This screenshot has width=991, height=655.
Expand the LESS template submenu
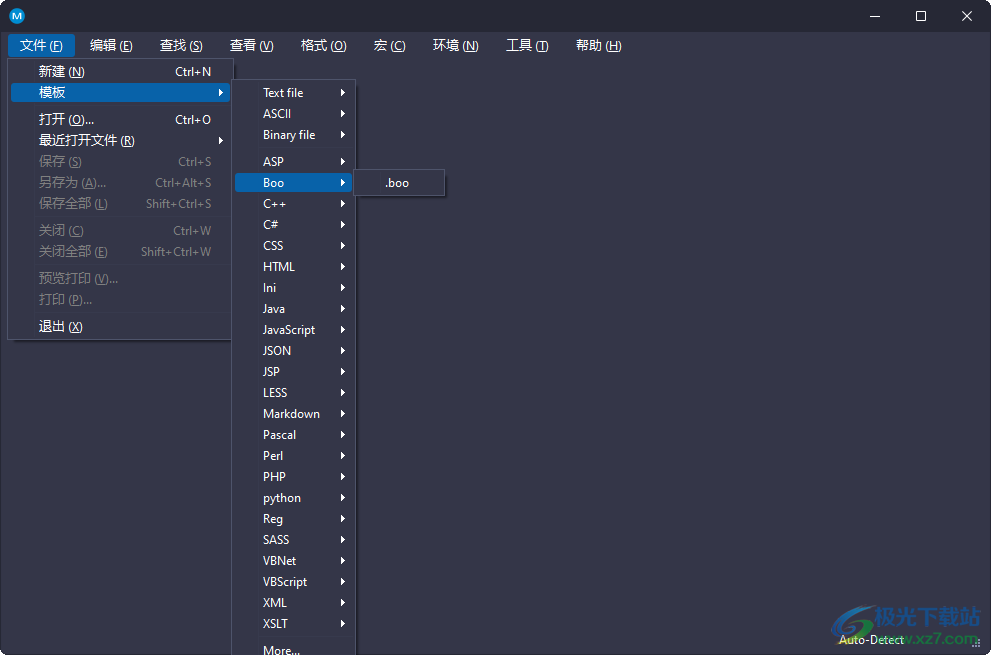(x=294, y=393)
